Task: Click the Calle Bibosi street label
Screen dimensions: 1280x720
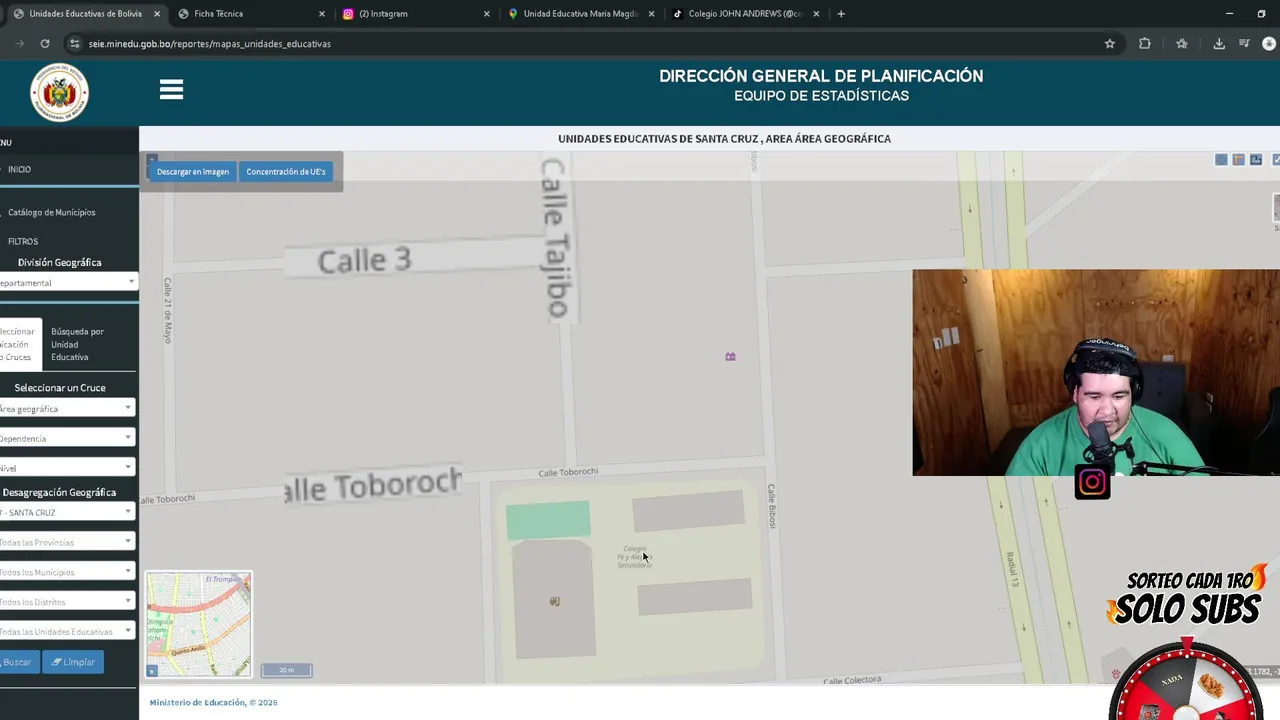Action: [x=772, y=506]
